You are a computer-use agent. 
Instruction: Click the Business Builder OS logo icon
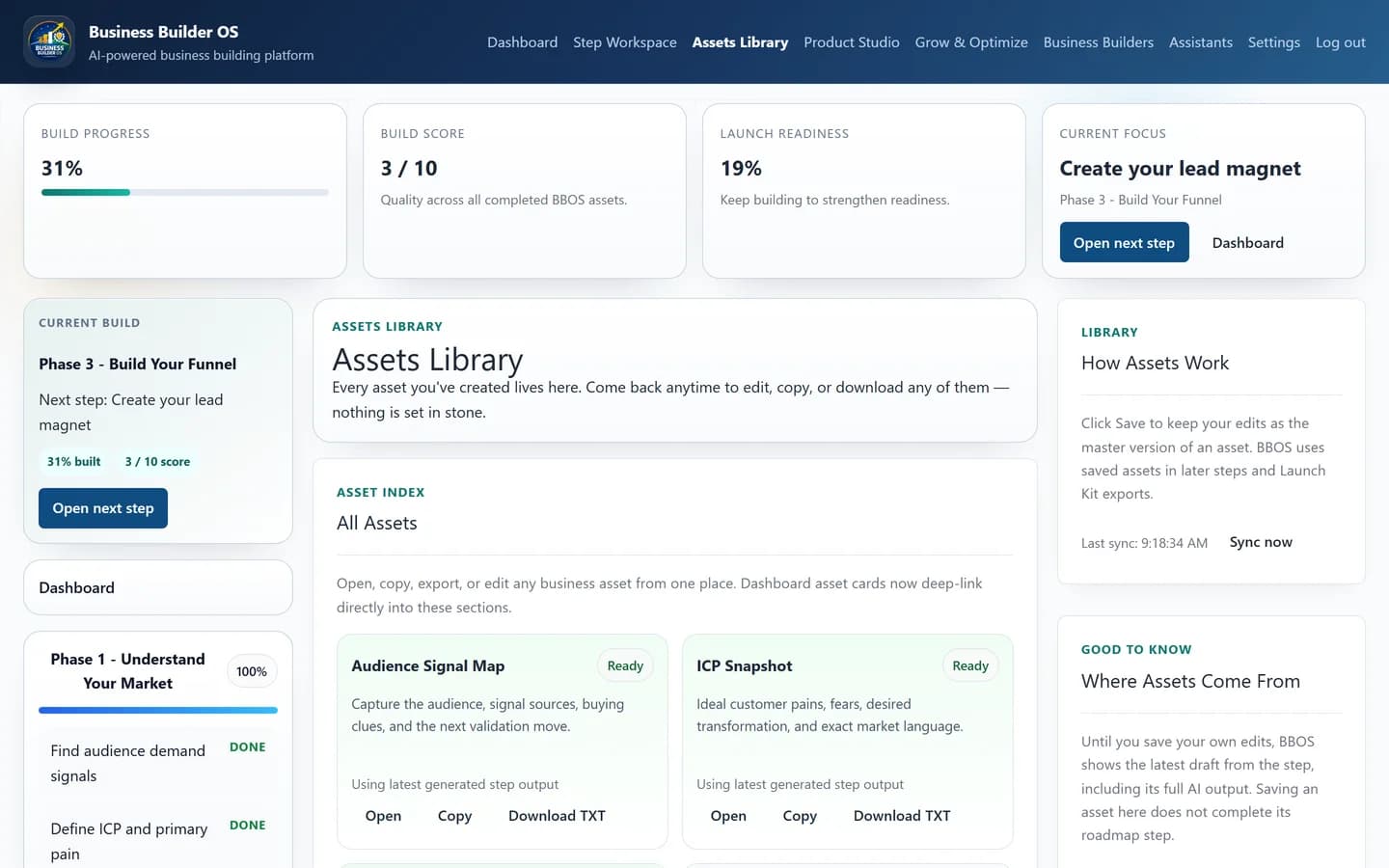coord(49,42)
